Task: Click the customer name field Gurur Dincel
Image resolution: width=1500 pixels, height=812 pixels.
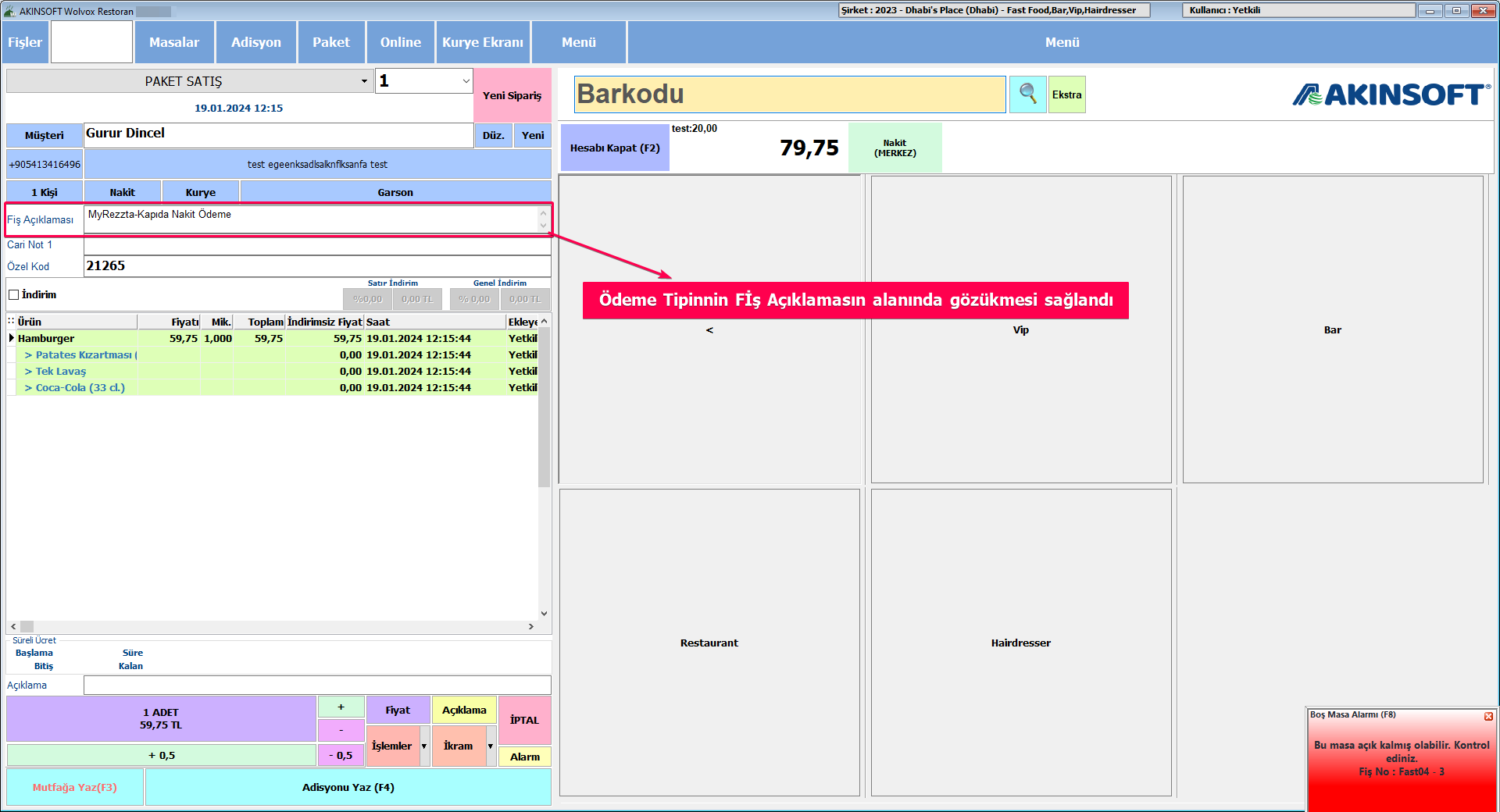Action: pyautogui.click(x=278, y=134)
